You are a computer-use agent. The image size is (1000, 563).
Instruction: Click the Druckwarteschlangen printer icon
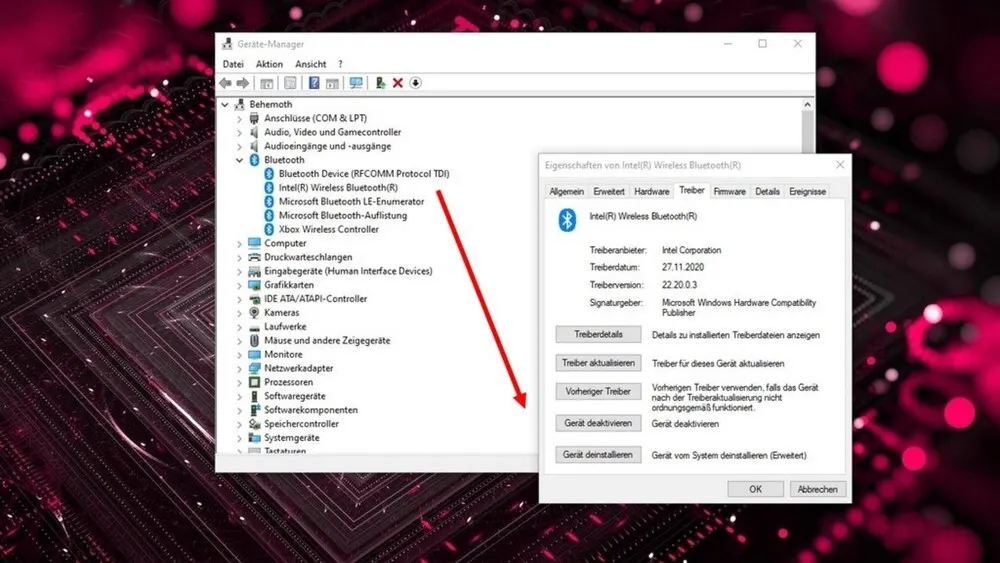click(x=254, y=257)
